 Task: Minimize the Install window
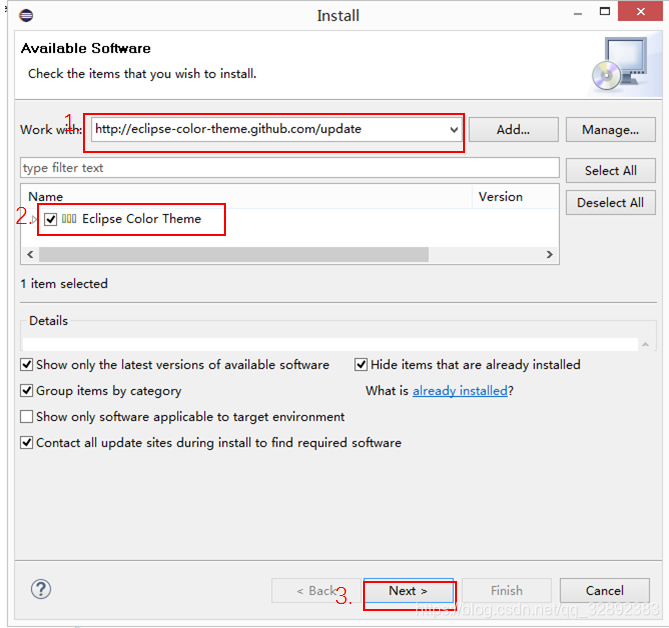click(578, 14)
